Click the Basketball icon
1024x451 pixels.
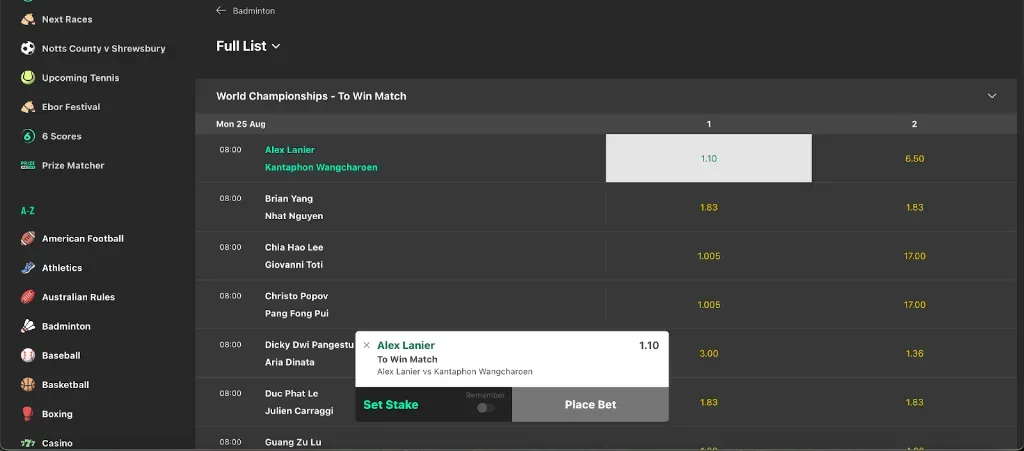click(x=28, y=384)
